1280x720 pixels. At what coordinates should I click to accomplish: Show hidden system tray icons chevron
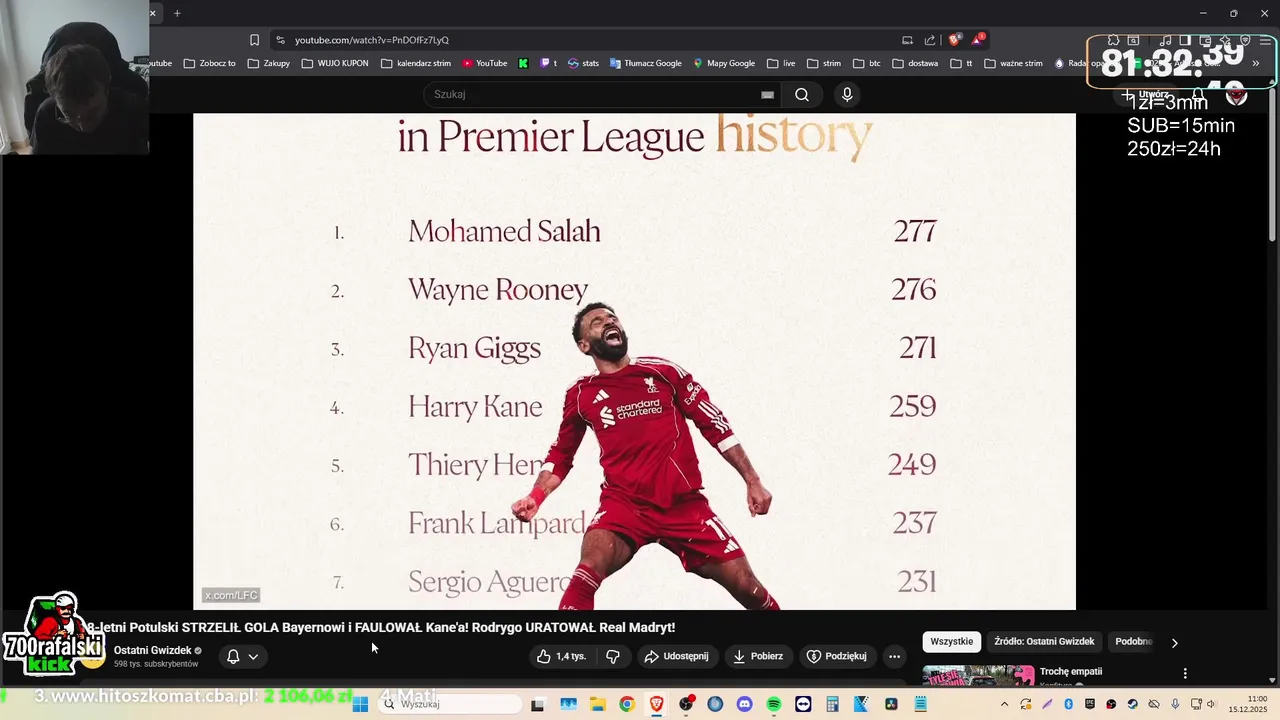click(x=1004, y=704)
